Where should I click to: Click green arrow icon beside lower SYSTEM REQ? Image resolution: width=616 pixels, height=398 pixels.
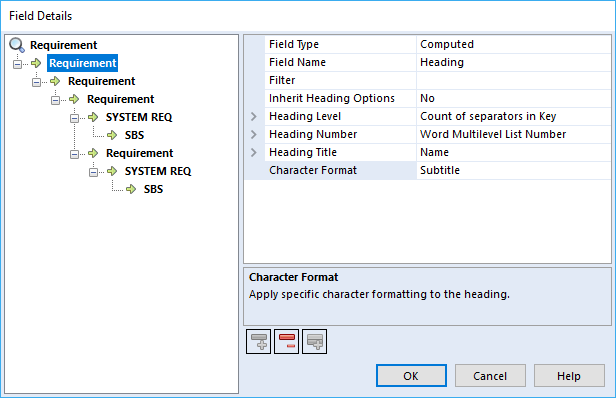[112, 171]
